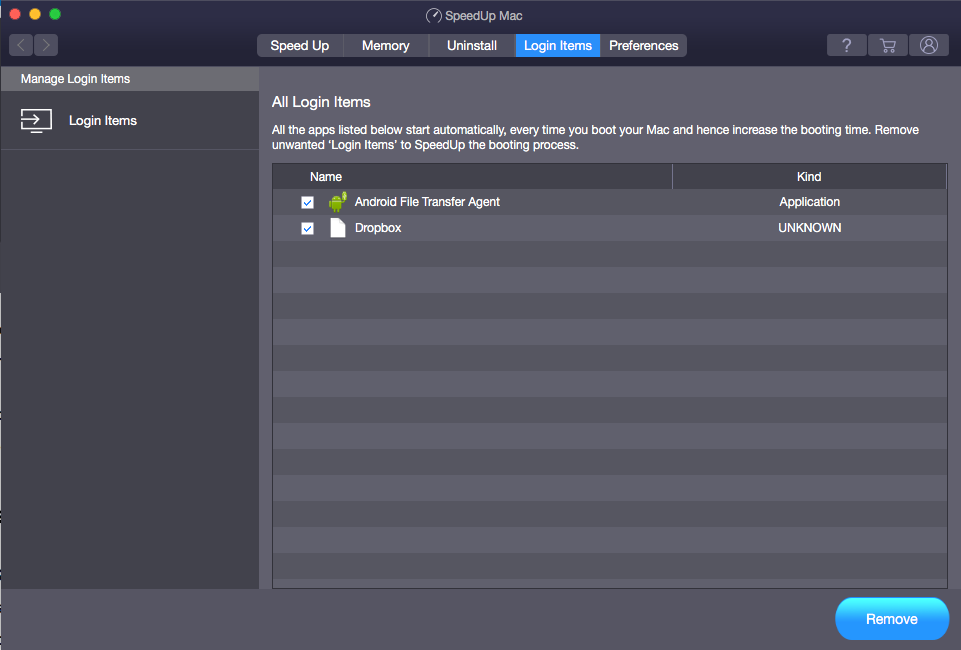Screen dimensions: 961x650
Task: Click the Dropbox document icon
Action: point(337,227)
